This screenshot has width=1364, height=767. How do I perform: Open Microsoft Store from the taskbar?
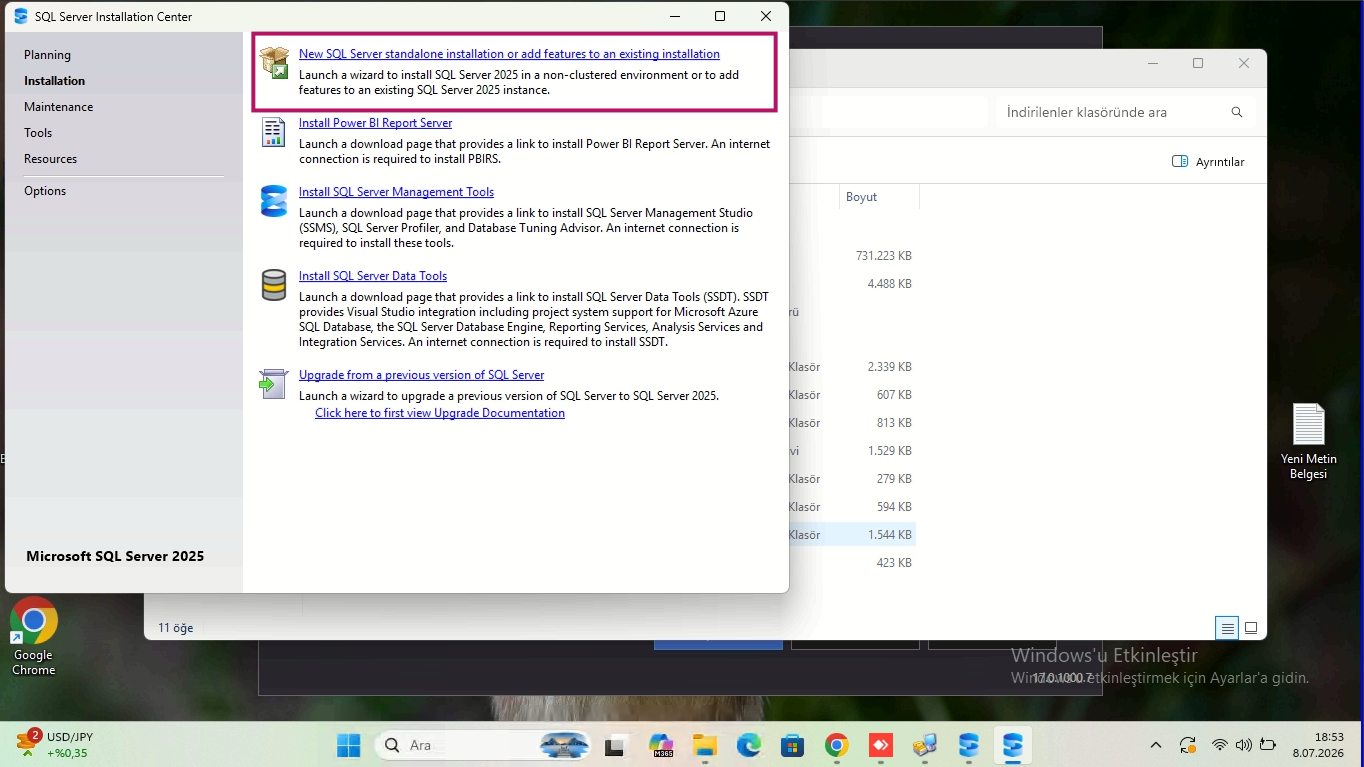click(x=793, y=745)
